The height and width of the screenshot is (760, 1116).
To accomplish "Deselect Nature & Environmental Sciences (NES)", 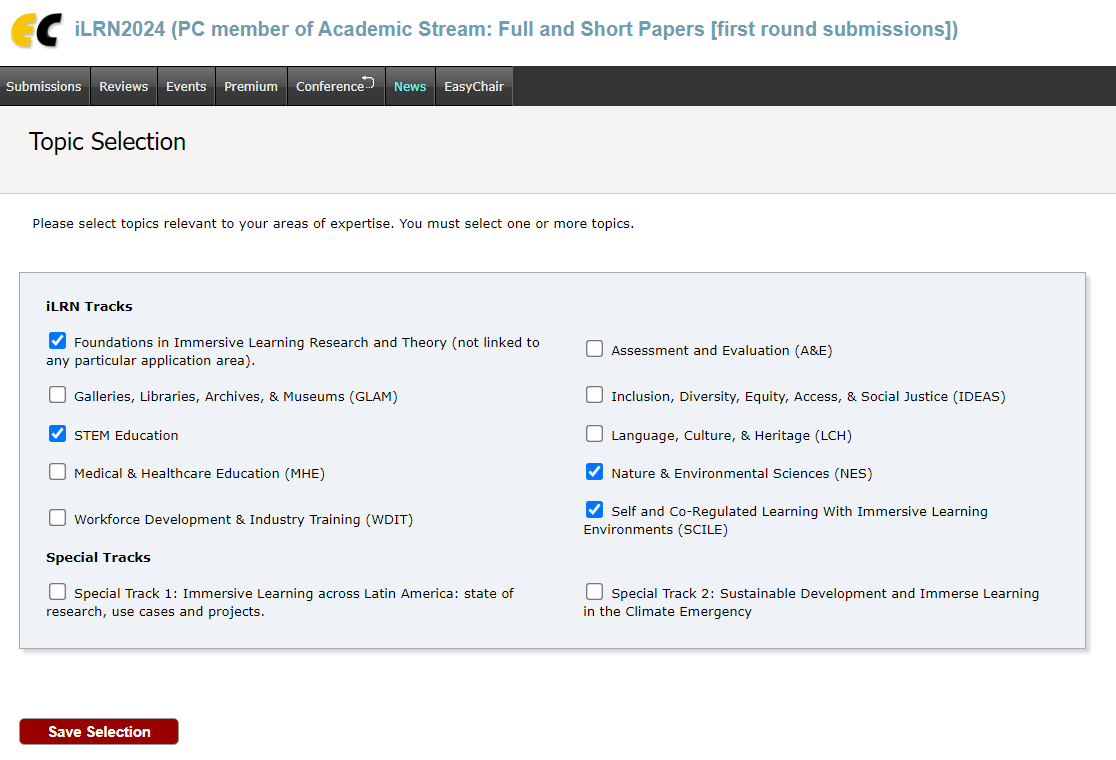I will click(595, 472).
